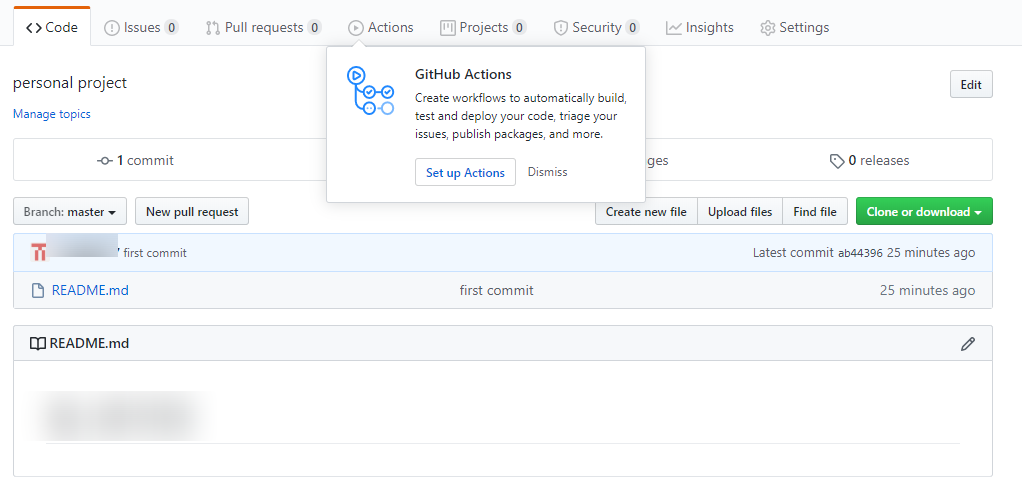Click the first commit message in README.md row

tap(496, 290)
